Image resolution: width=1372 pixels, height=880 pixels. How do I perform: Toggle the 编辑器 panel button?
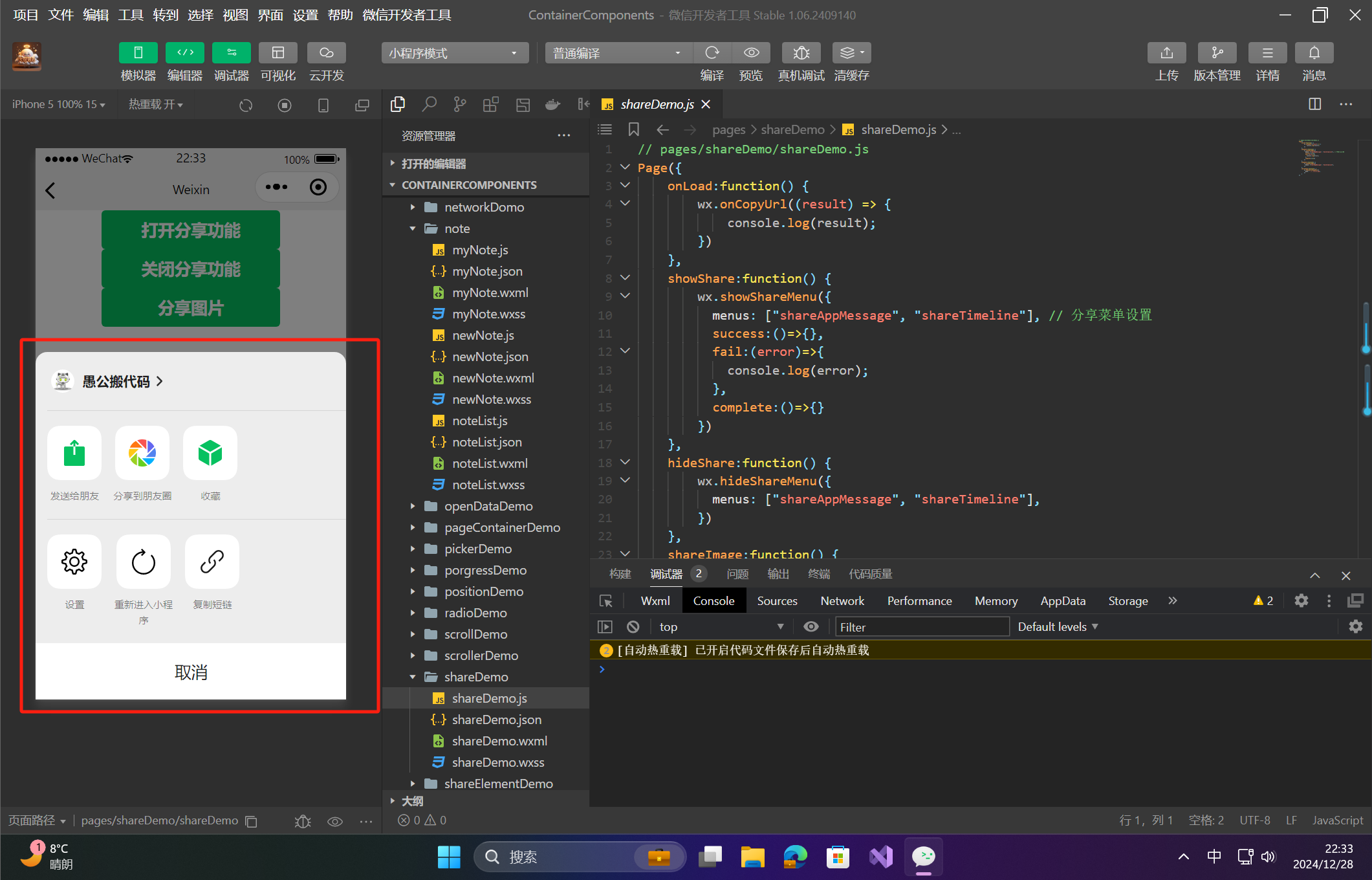[184, 53]
